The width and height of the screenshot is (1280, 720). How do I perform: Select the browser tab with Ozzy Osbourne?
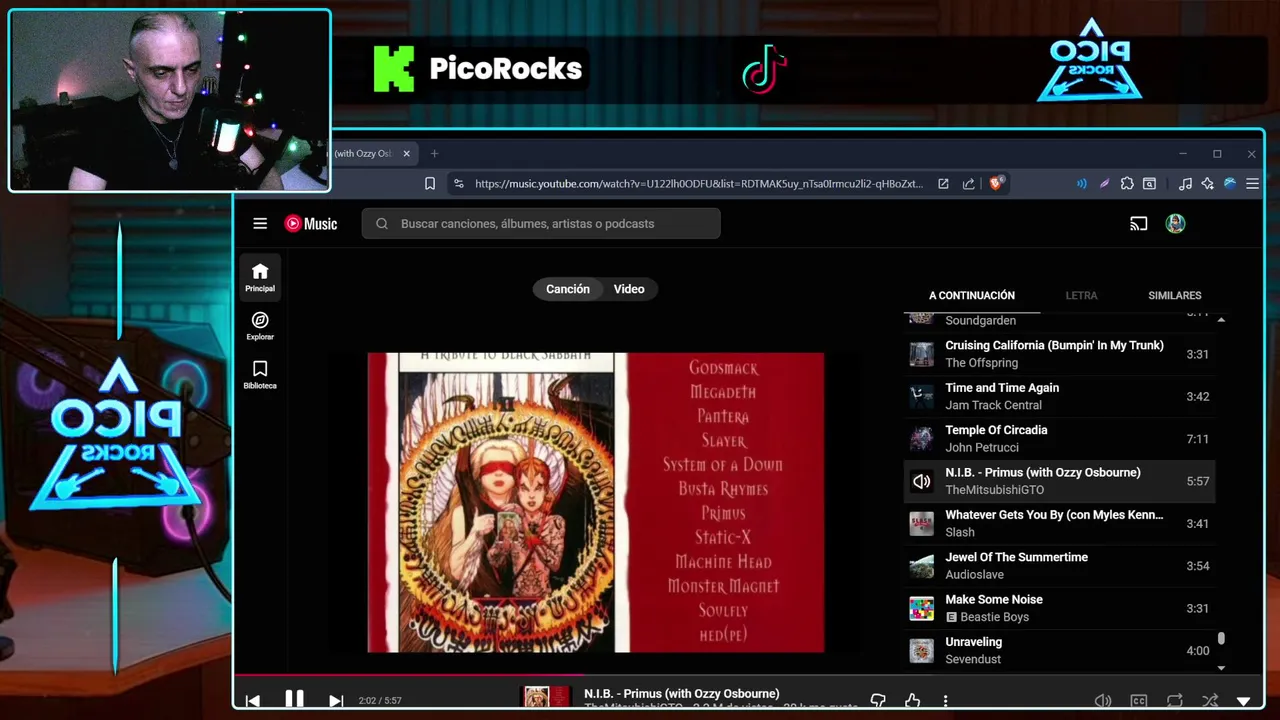[363, 154]
